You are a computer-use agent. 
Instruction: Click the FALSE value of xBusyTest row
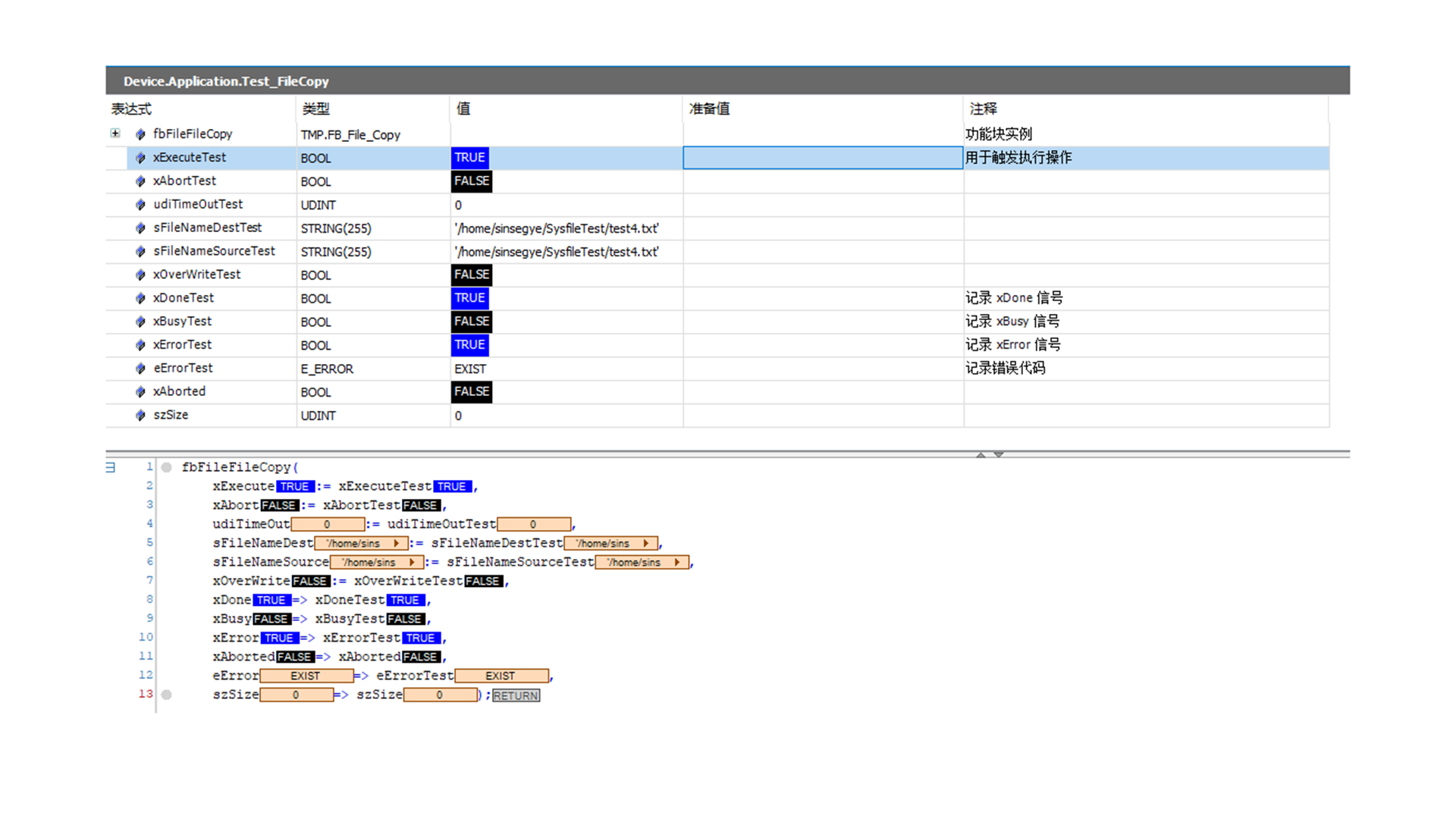(x=472, y=322)
